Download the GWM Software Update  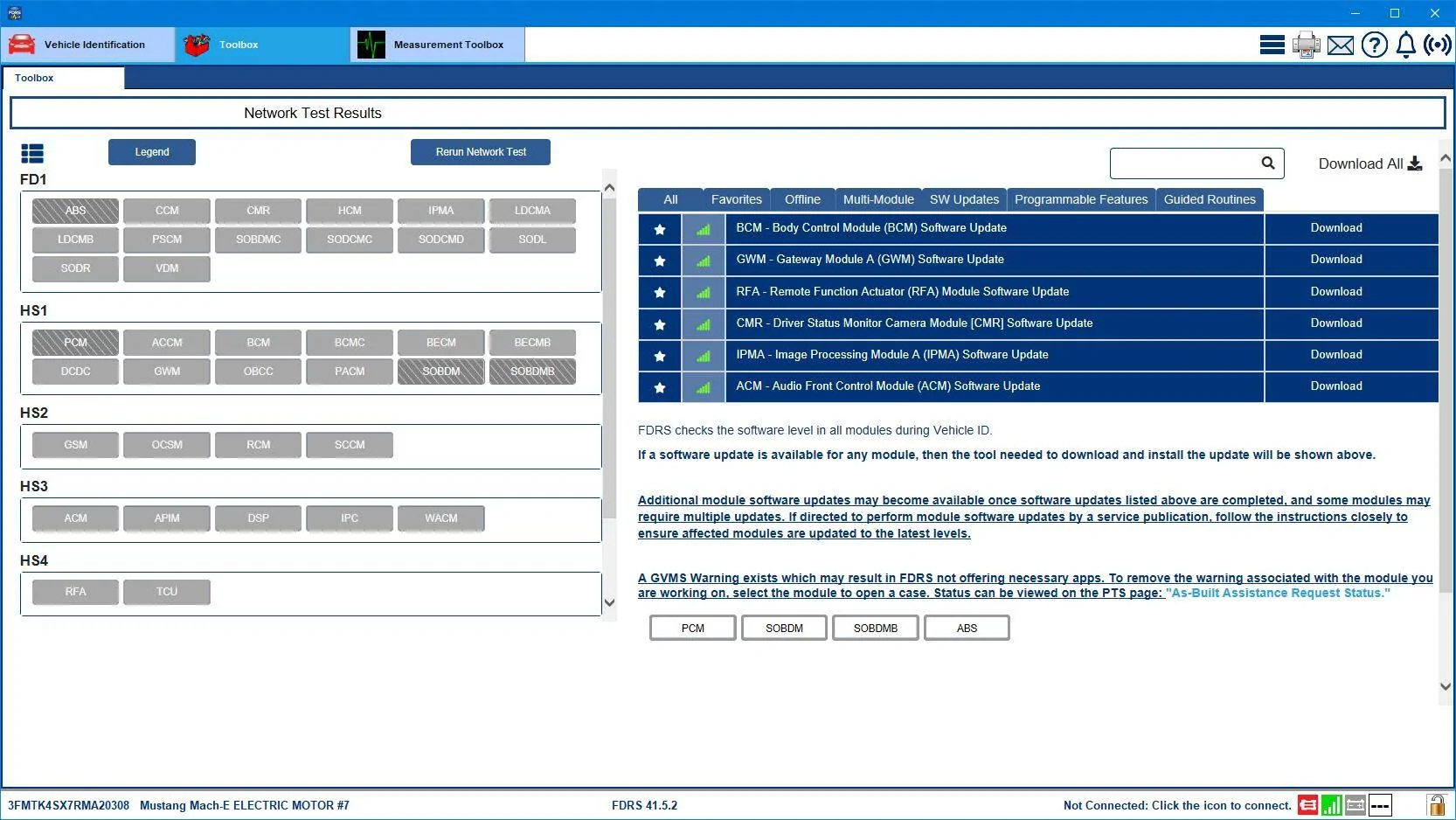pyautogui.click(x=1335, y=260)
